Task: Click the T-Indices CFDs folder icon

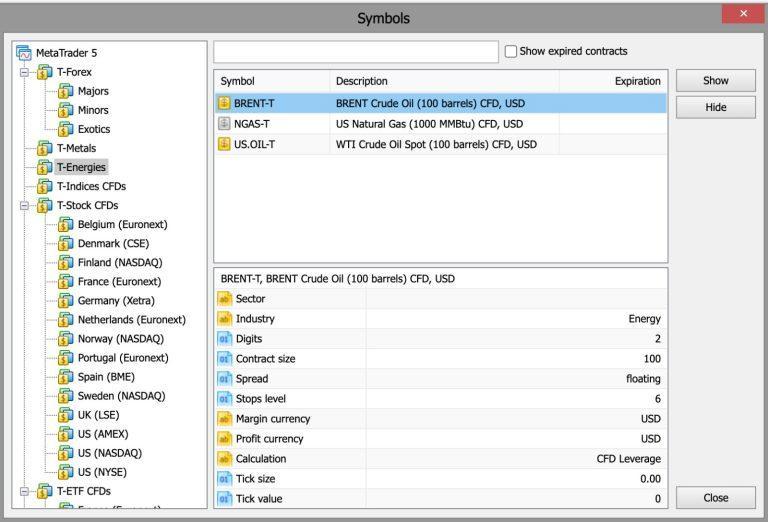Action: [45, 186]
